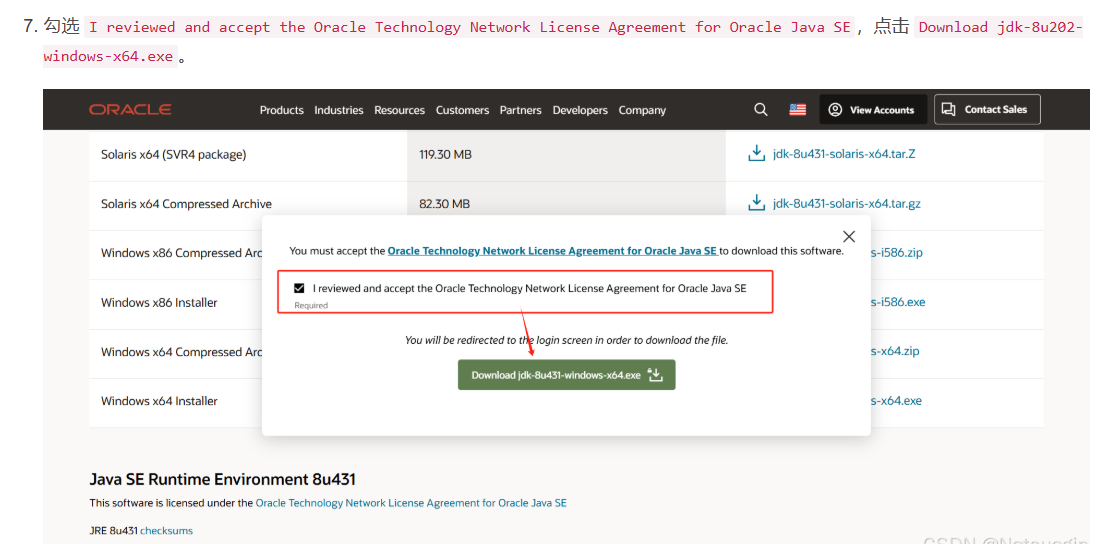Select the US flag country icon
The image size is (1113, 544).
[798, 109]
